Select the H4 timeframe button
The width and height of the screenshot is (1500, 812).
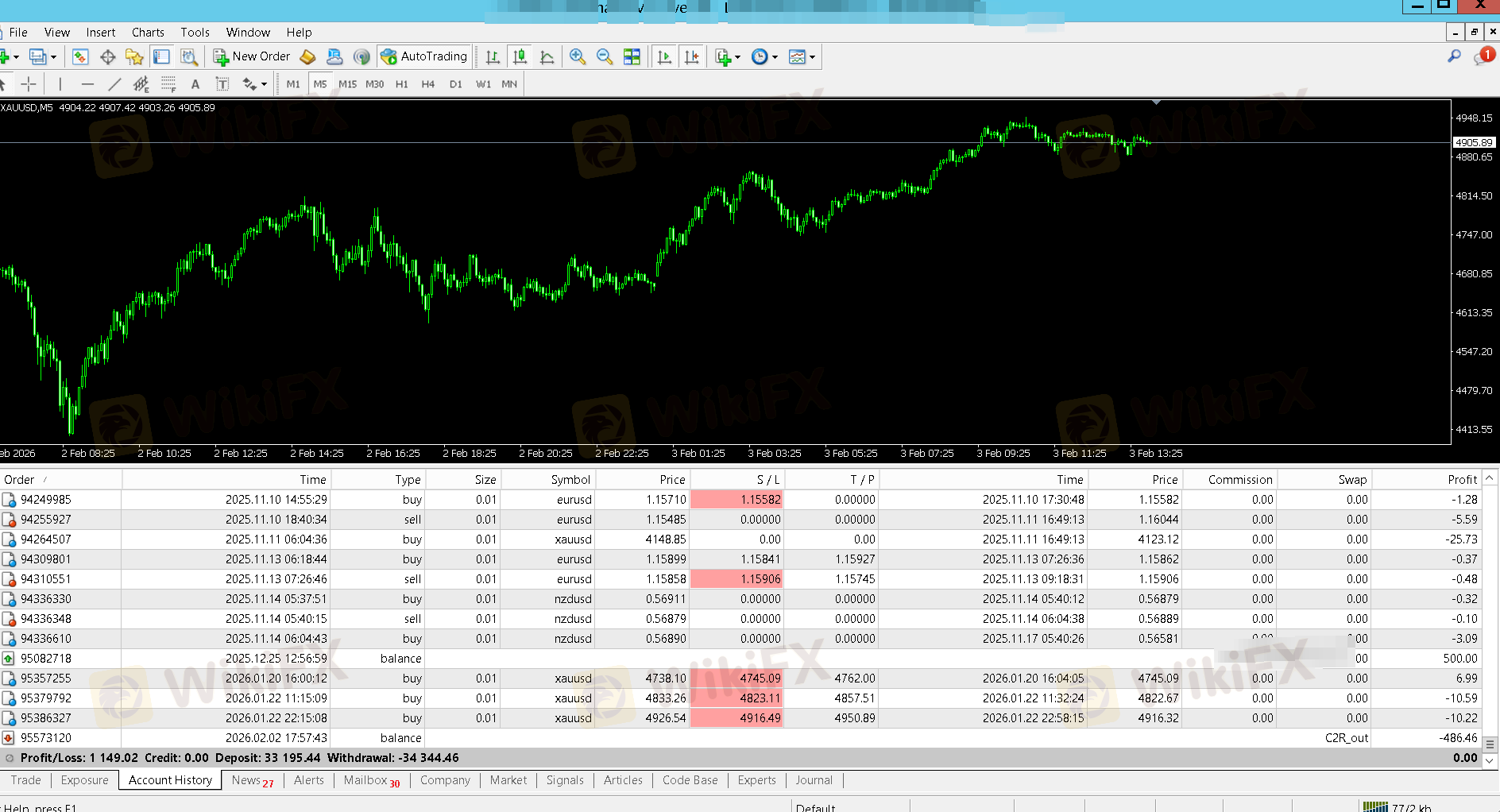point(428,84)
